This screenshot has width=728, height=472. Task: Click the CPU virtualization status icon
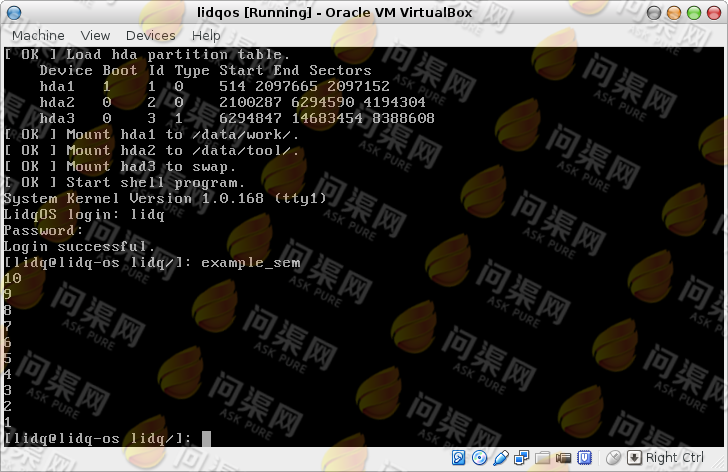[585, 458]
